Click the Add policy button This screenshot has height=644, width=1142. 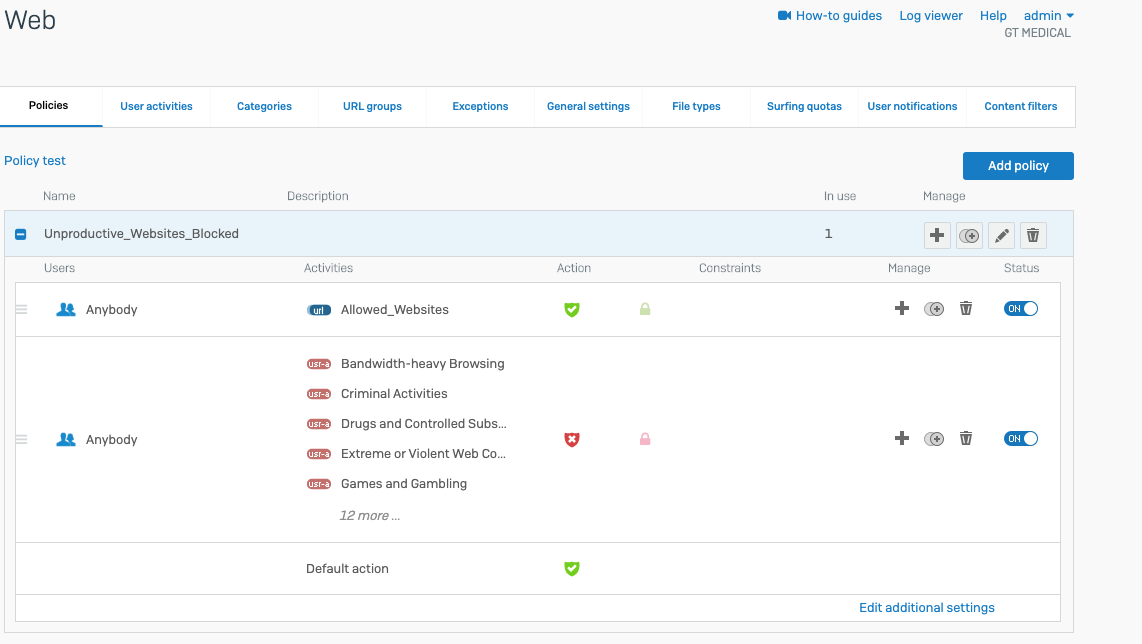pos(1018,166)
